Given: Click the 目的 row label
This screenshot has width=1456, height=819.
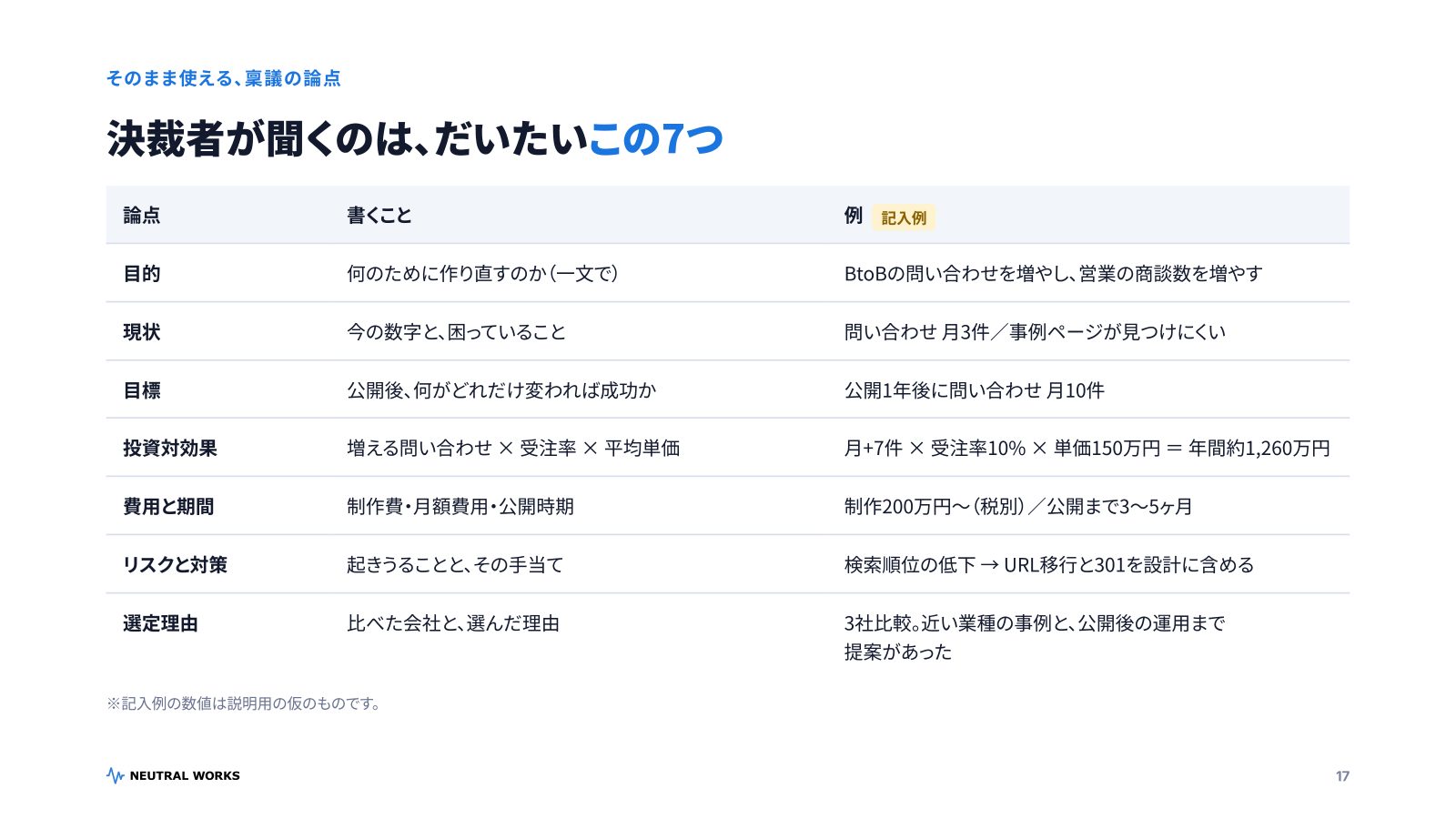Looking at the screenshot, I should [x=142, y=274].
